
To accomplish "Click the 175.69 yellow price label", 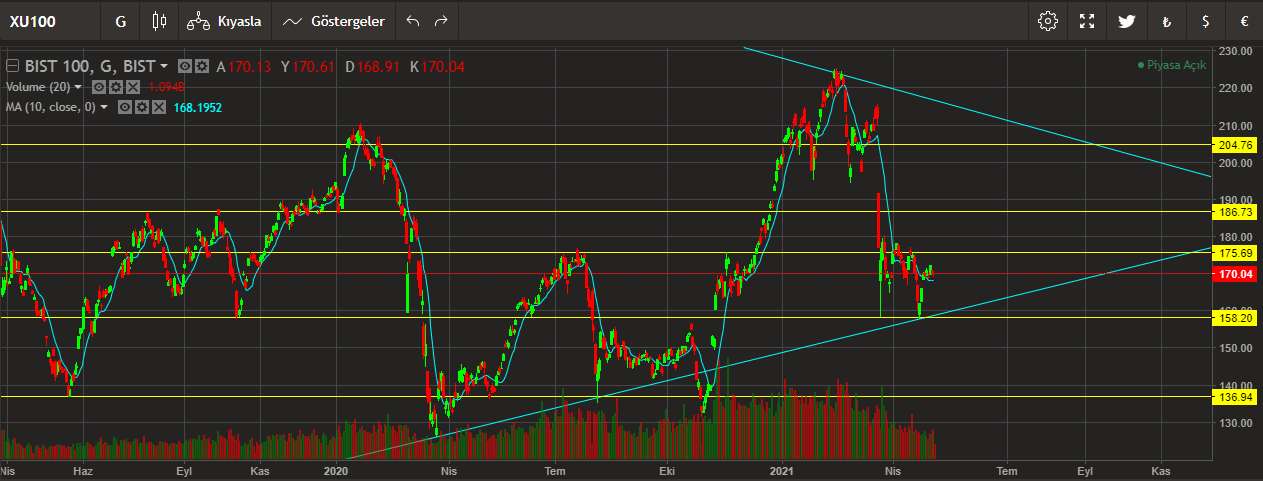I will tap(1236, 252).
